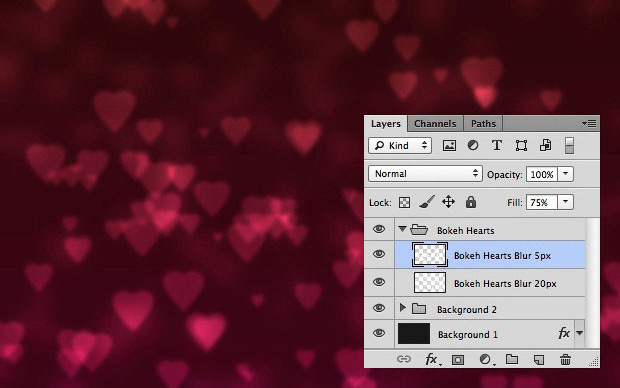Image resolution: width=620 pixels, height=388 pixels.
Task: Toggle the layer filtering switch
Action: (569, 146)
